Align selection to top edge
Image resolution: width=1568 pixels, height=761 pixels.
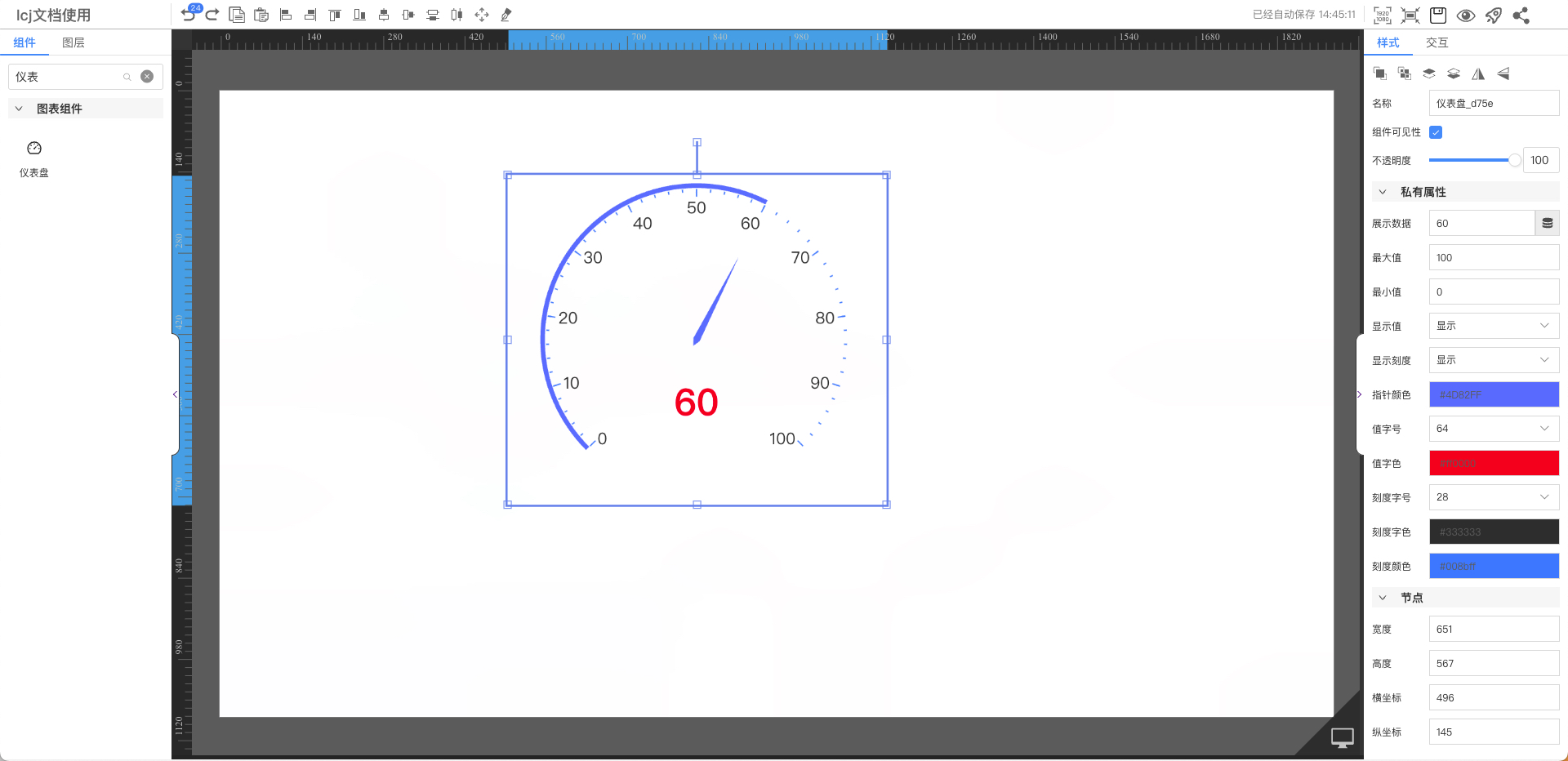(335, 15)
